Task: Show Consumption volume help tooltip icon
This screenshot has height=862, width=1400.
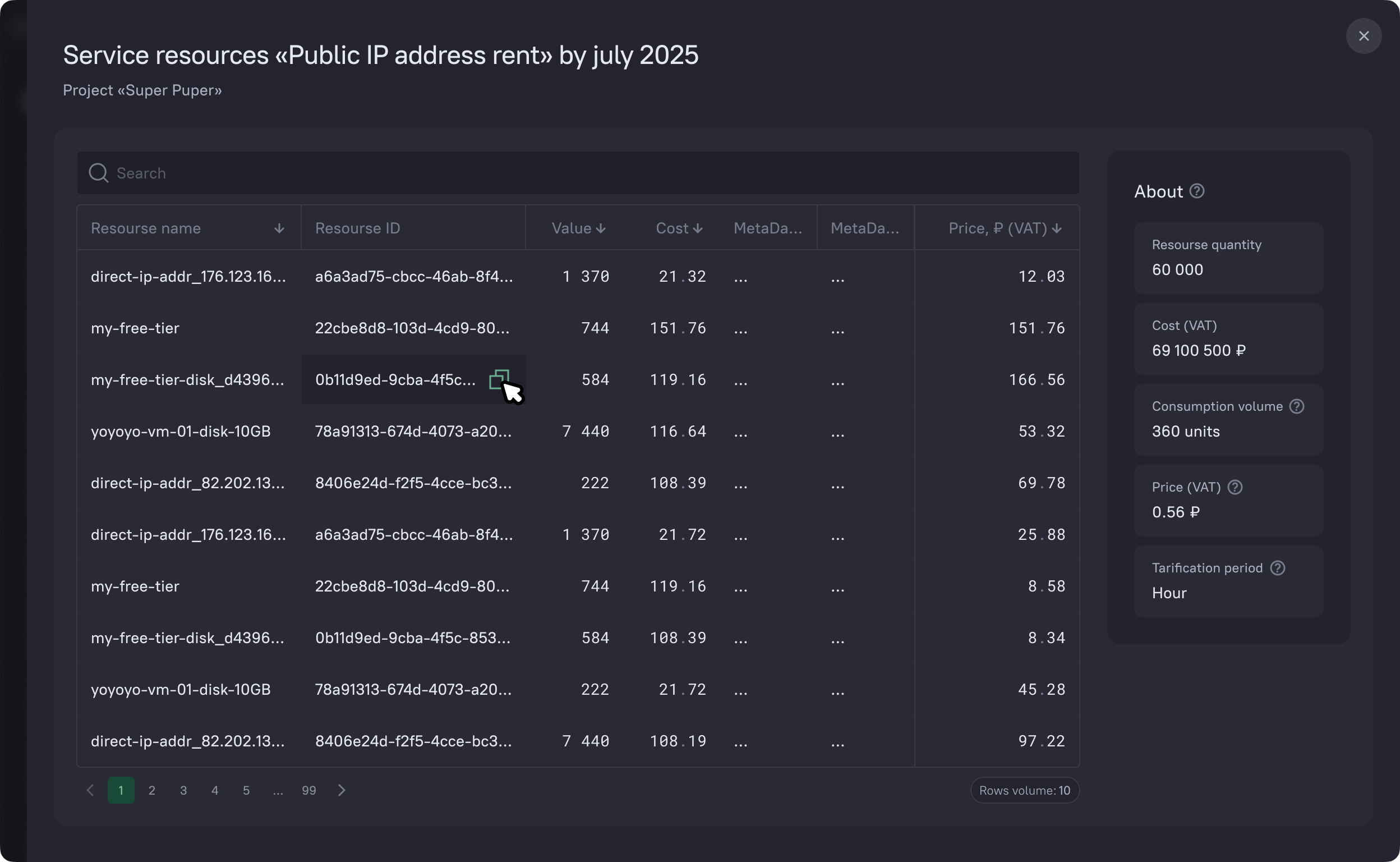Action: click(1296, 406)
